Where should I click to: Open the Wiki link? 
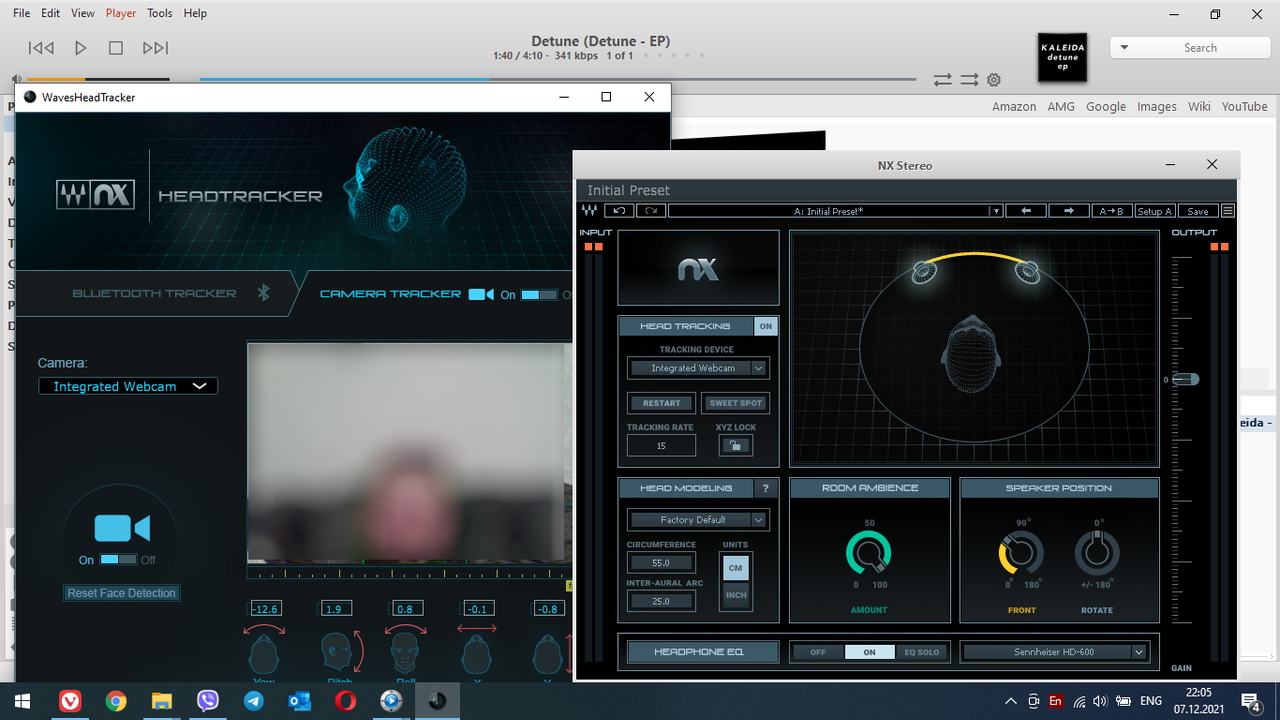1199,106
